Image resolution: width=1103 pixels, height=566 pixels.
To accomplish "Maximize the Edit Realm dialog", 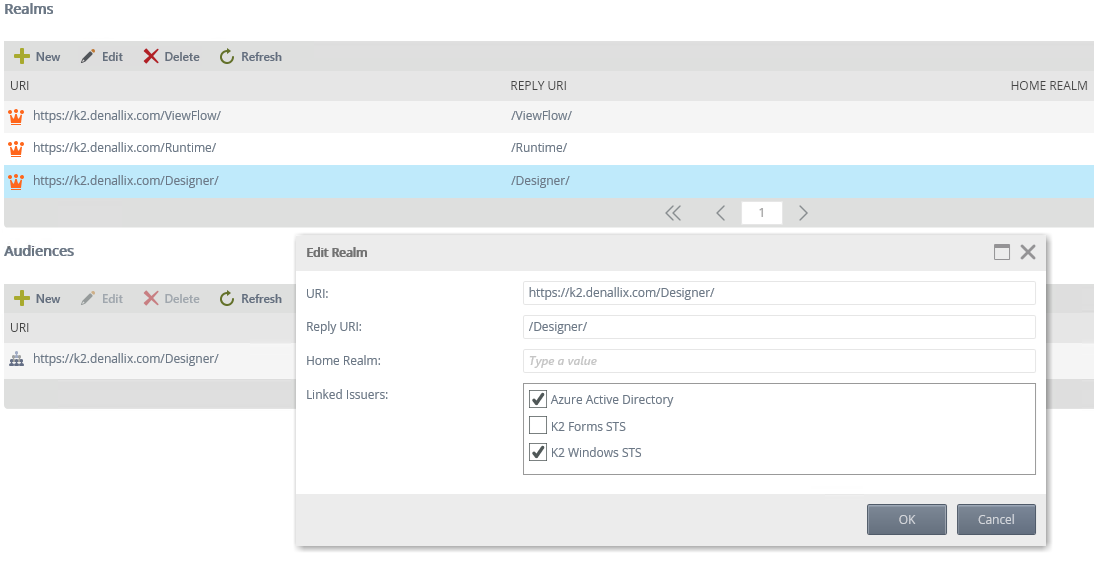I will pyautogui.click(x=1001, y=252).
